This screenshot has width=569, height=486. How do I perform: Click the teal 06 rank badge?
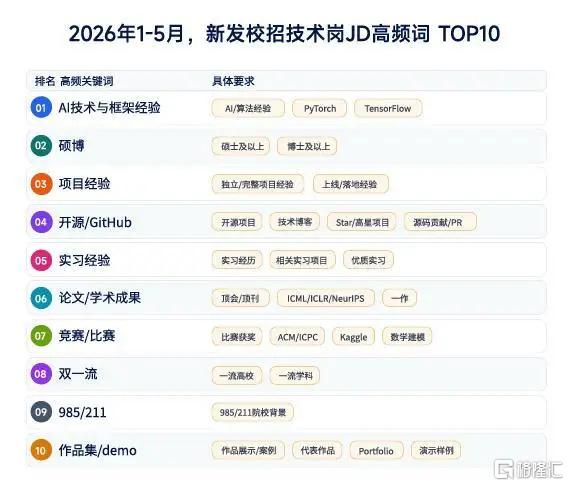click(x=41, y=298)
